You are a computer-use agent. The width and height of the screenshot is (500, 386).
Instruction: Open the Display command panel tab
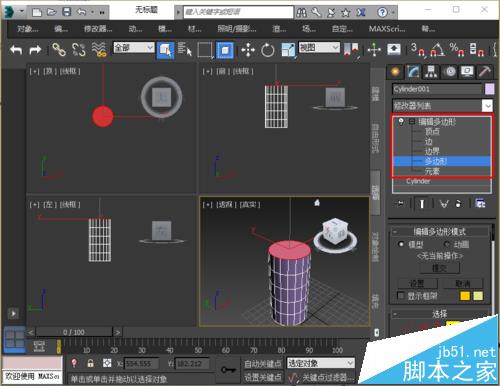point(467,71)
